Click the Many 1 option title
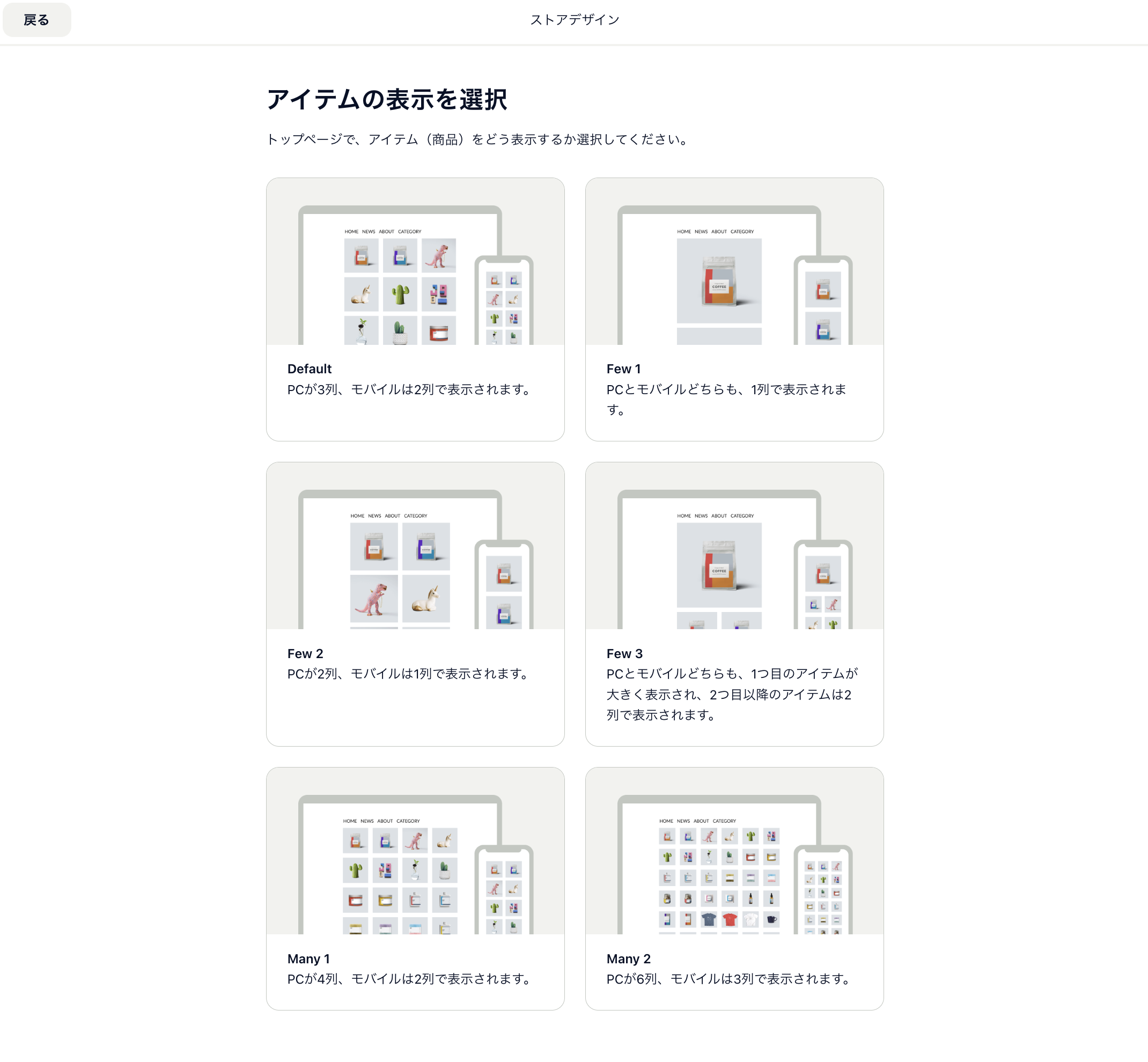 click(308, 958)
